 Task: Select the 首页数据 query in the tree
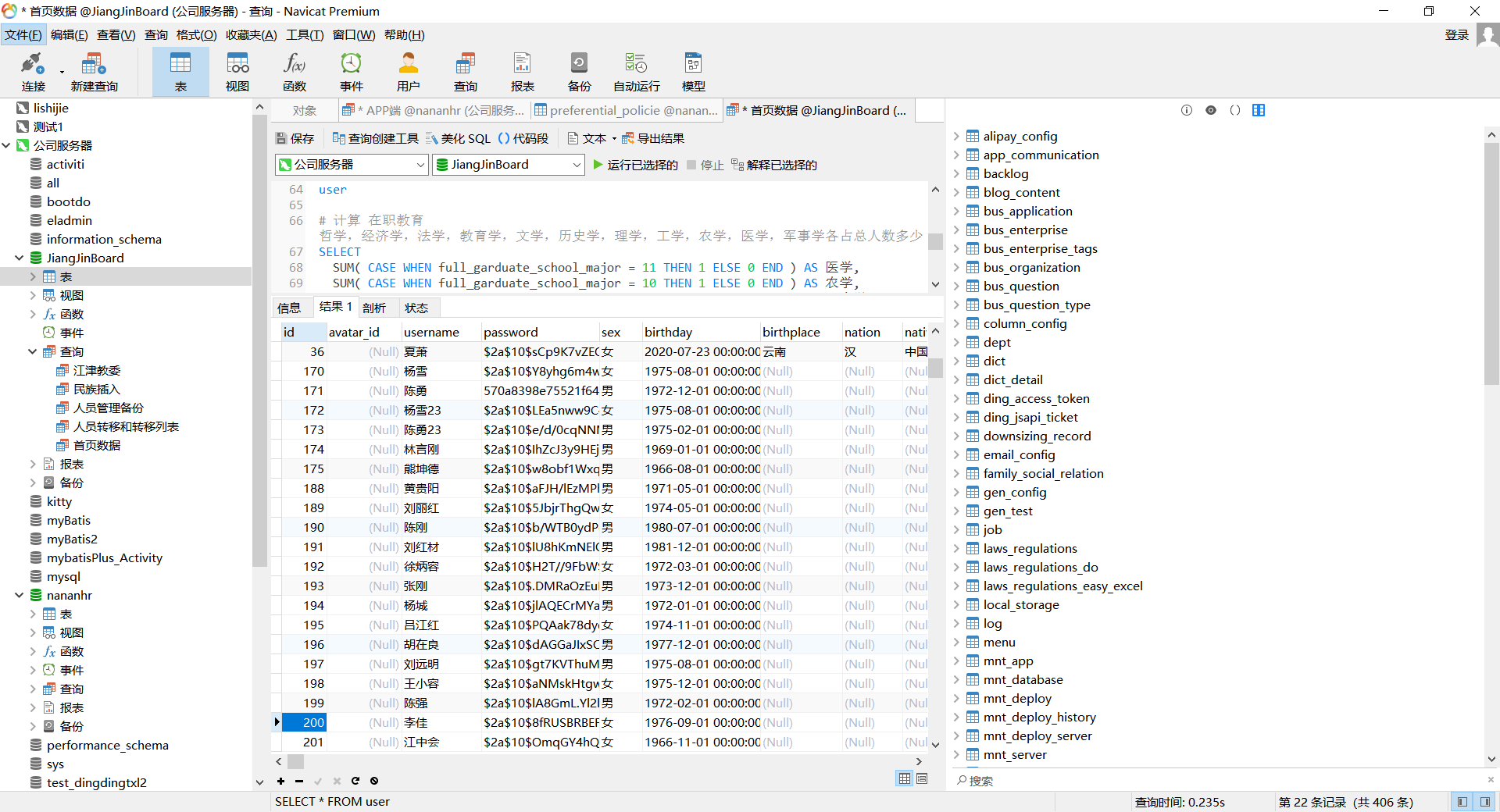coord(97,445)
